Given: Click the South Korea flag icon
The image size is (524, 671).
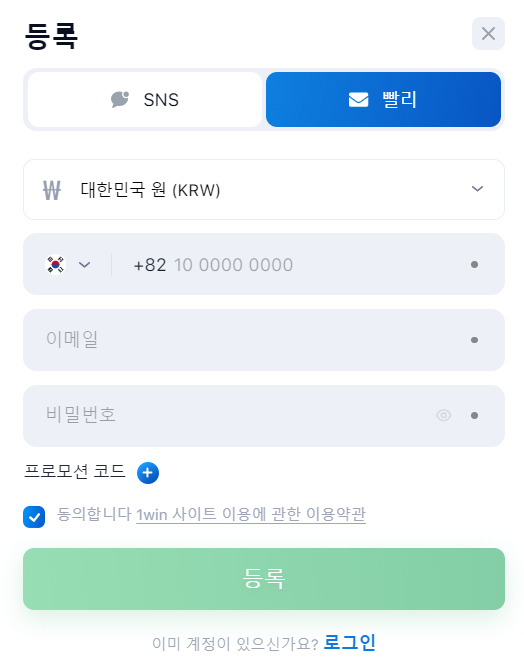Looking at the screenshot, I should coord(55,264).
